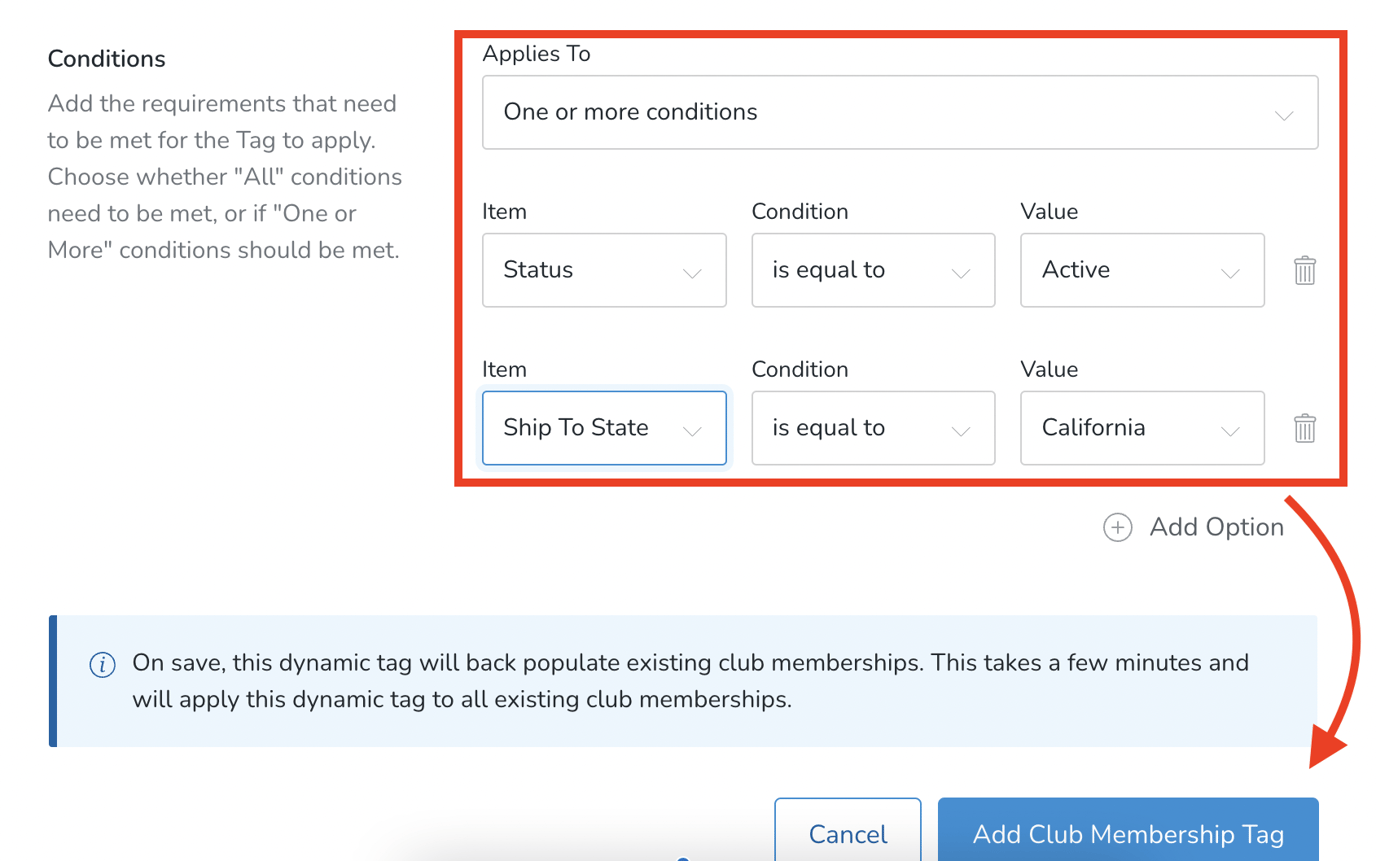1376x861 pixels.
Task: Select the Conditions heading text
Action: [x=106, y=58]
